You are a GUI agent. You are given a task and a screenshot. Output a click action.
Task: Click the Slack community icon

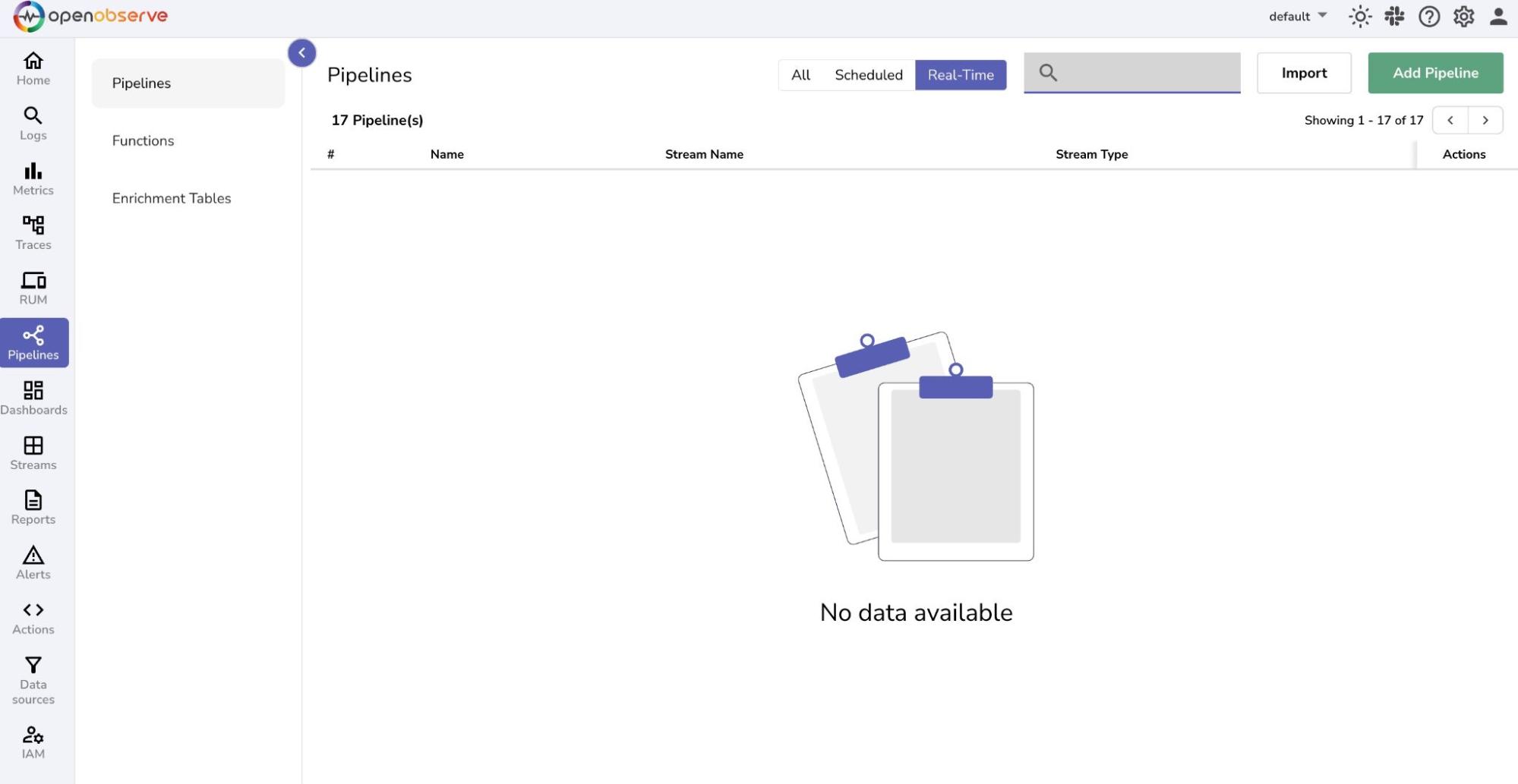1394,17
